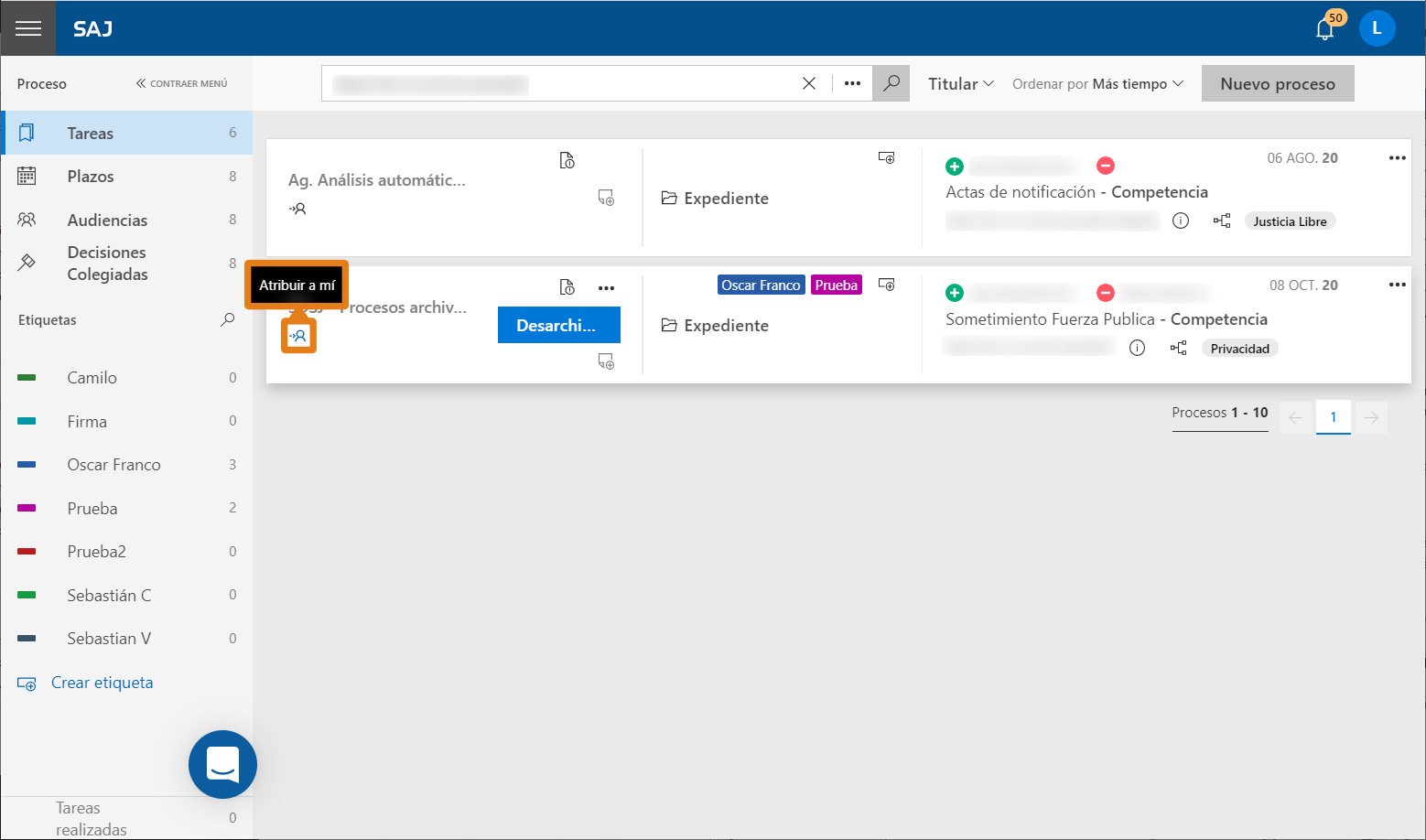The width and height of the screenshot is (1426, 840).
Task: Click info icon in Actas de notificación row
Action: pyautogui.click(x=1181, y=221)
